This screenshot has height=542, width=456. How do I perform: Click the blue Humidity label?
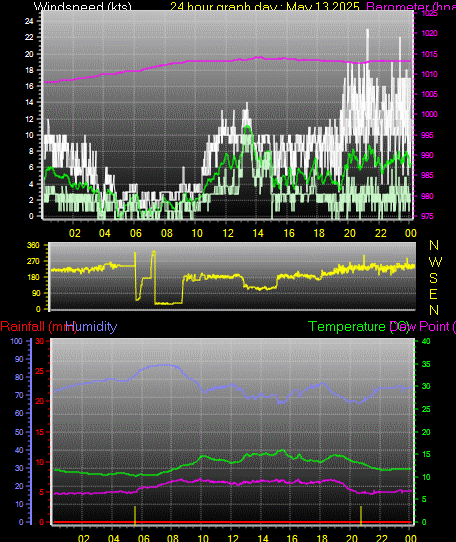tap(91, 327)
